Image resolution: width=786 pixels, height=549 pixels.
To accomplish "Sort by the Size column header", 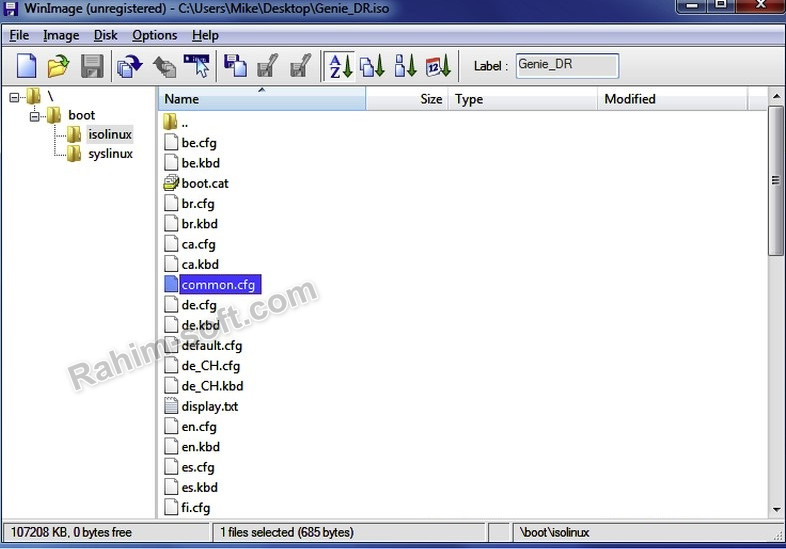I will (407, 99).
